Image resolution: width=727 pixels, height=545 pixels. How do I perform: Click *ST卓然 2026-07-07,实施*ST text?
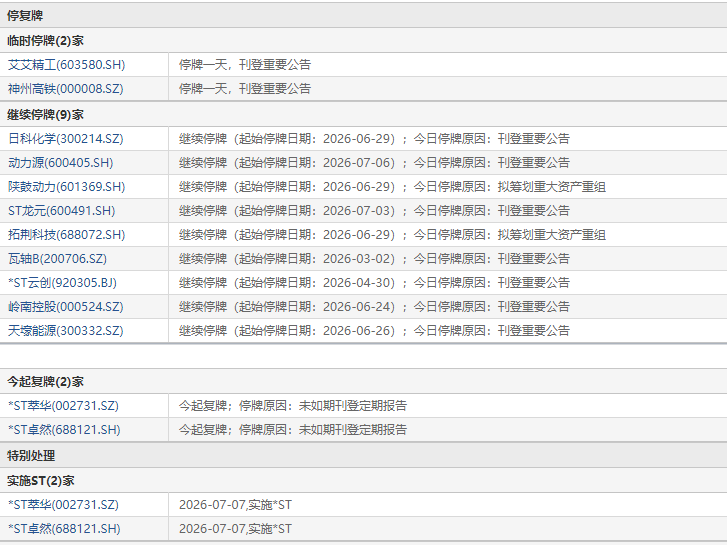coord(236,529)
